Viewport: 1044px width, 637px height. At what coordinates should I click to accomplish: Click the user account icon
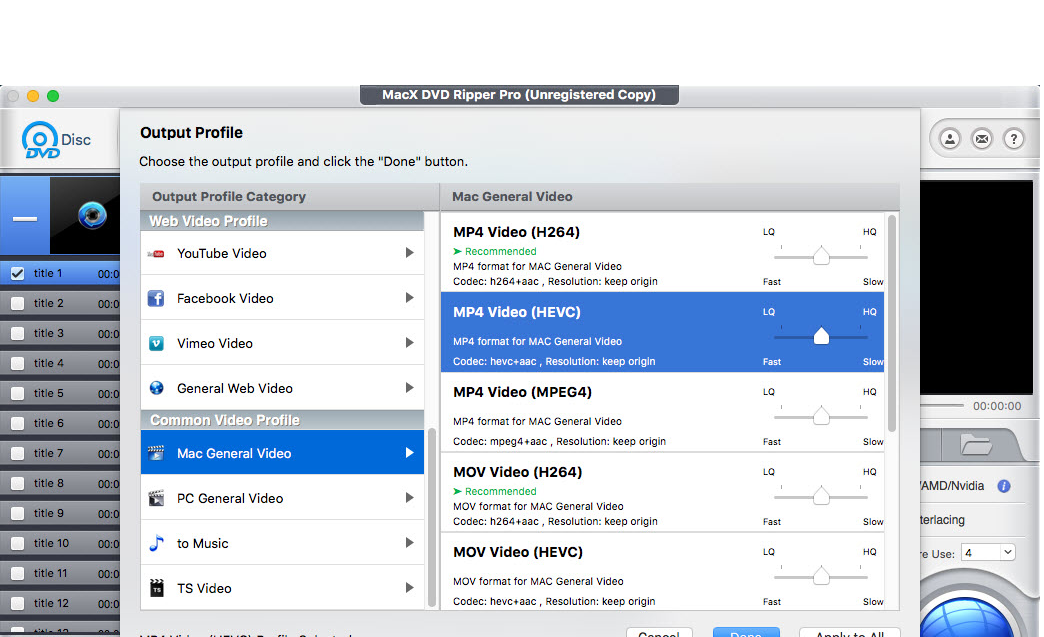click(x=950, y=139)
